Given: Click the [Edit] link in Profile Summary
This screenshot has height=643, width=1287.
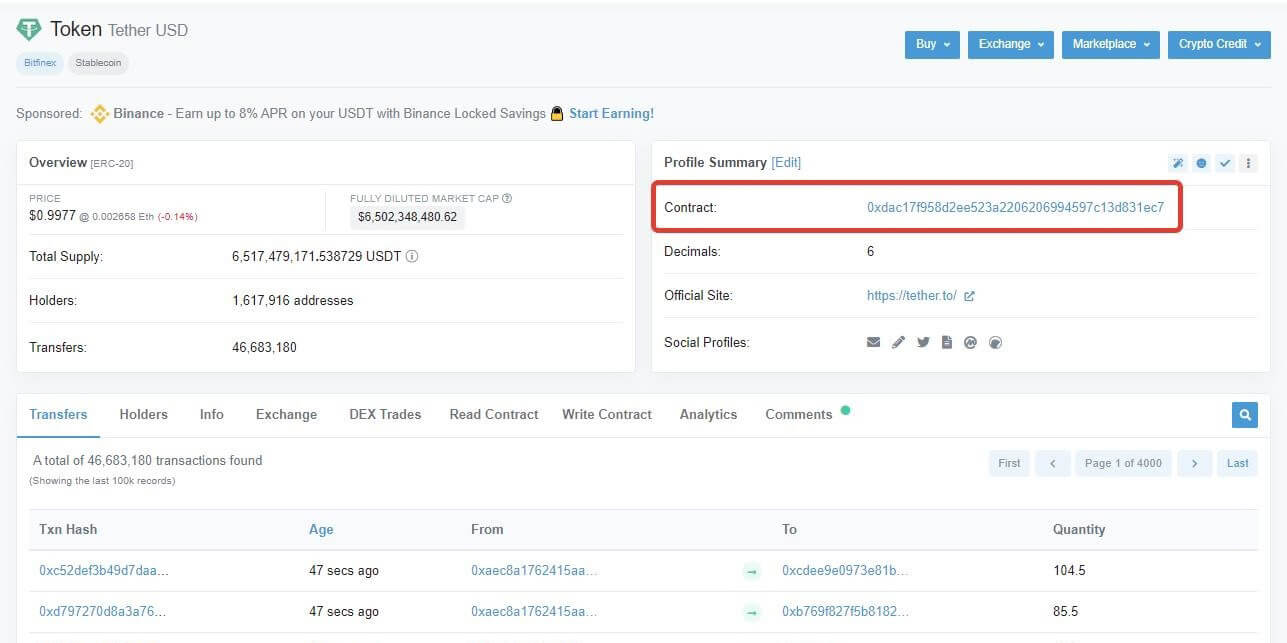Looking at the screenshot, I should 786,162.
